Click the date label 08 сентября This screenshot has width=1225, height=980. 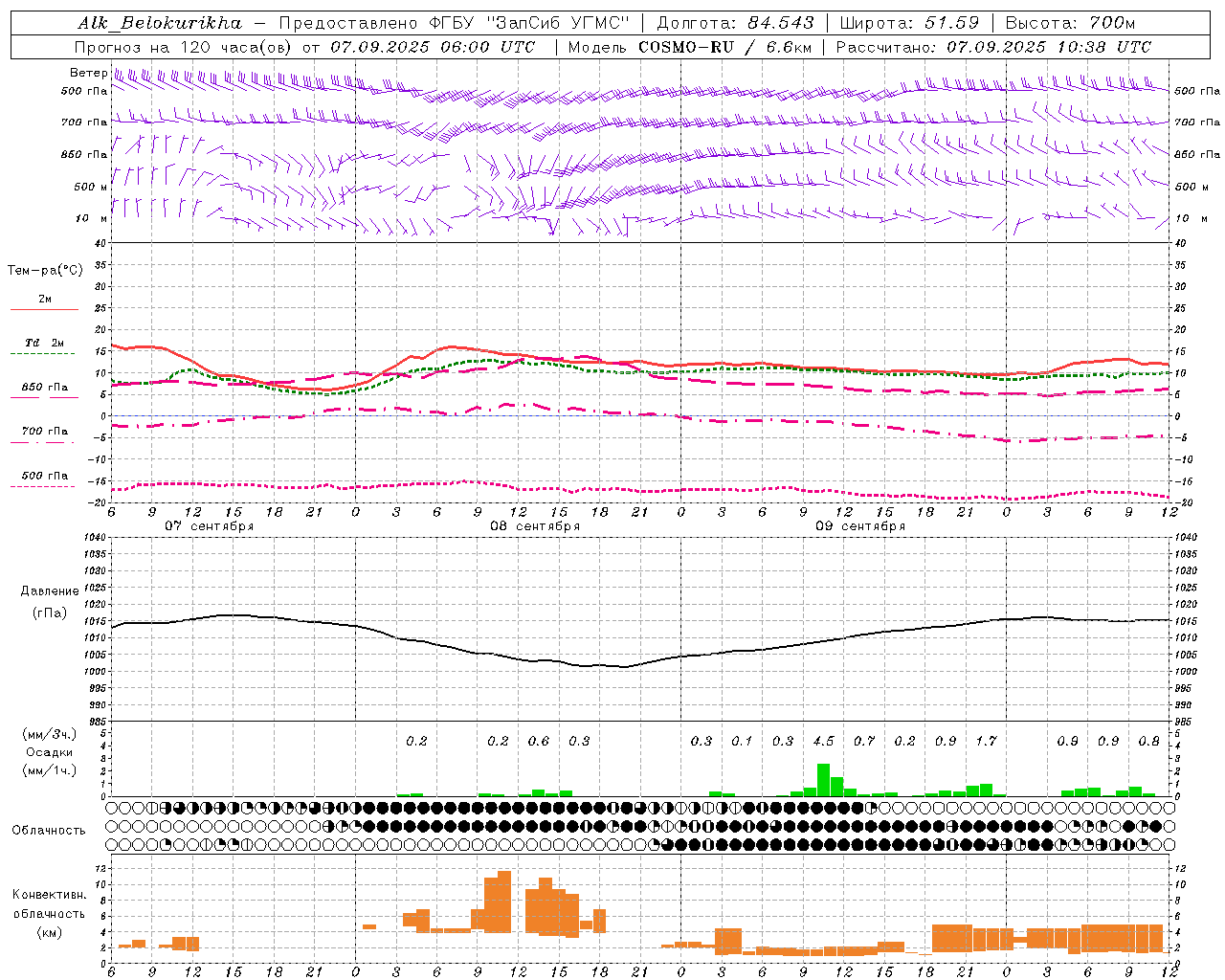535,526
